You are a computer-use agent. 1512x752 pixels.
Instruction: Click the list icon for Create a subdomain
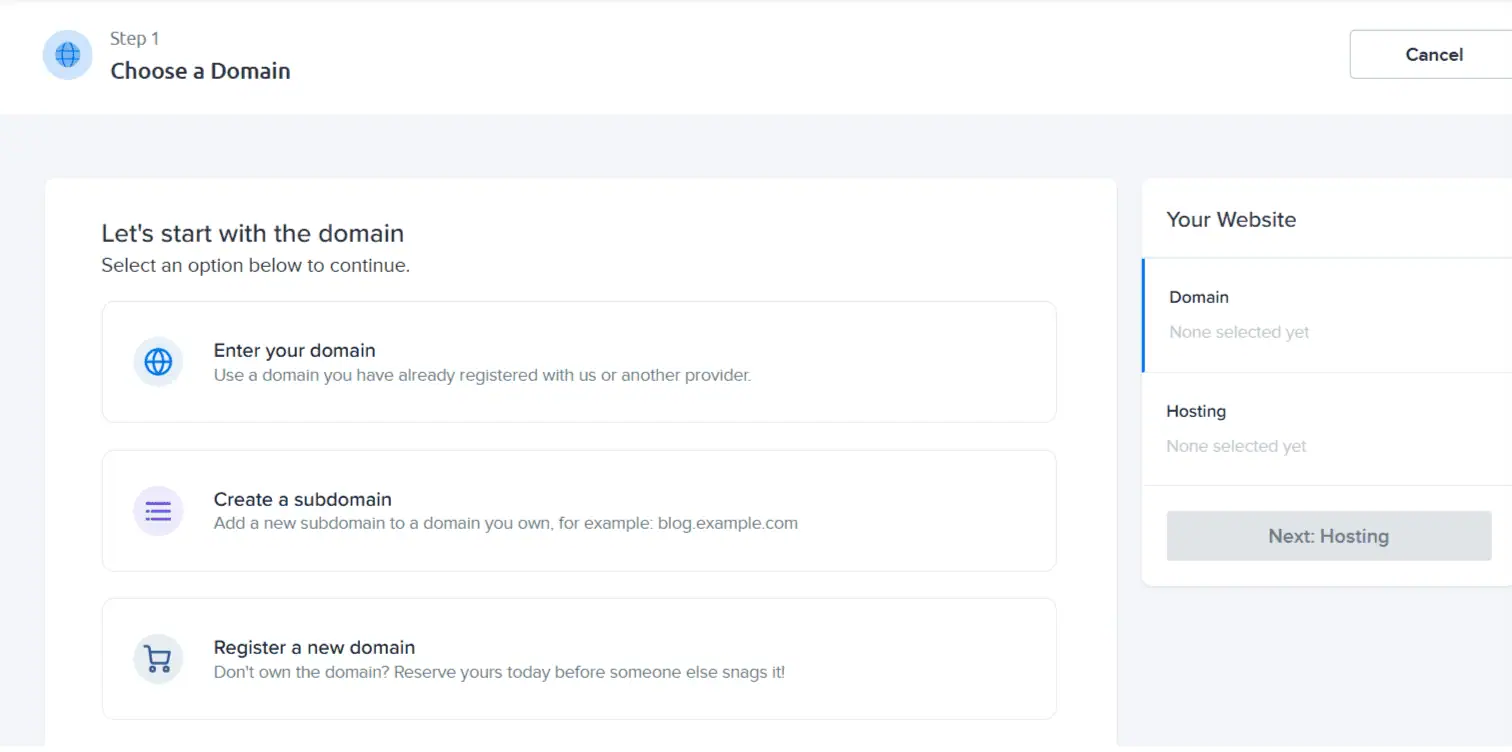(158, 511)
